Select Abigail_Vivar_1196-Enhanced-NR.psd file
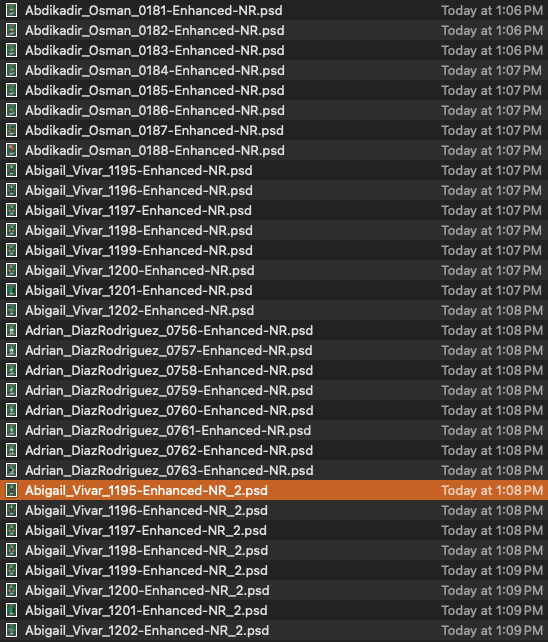The image size is (548, 642). tap(274, 190)
